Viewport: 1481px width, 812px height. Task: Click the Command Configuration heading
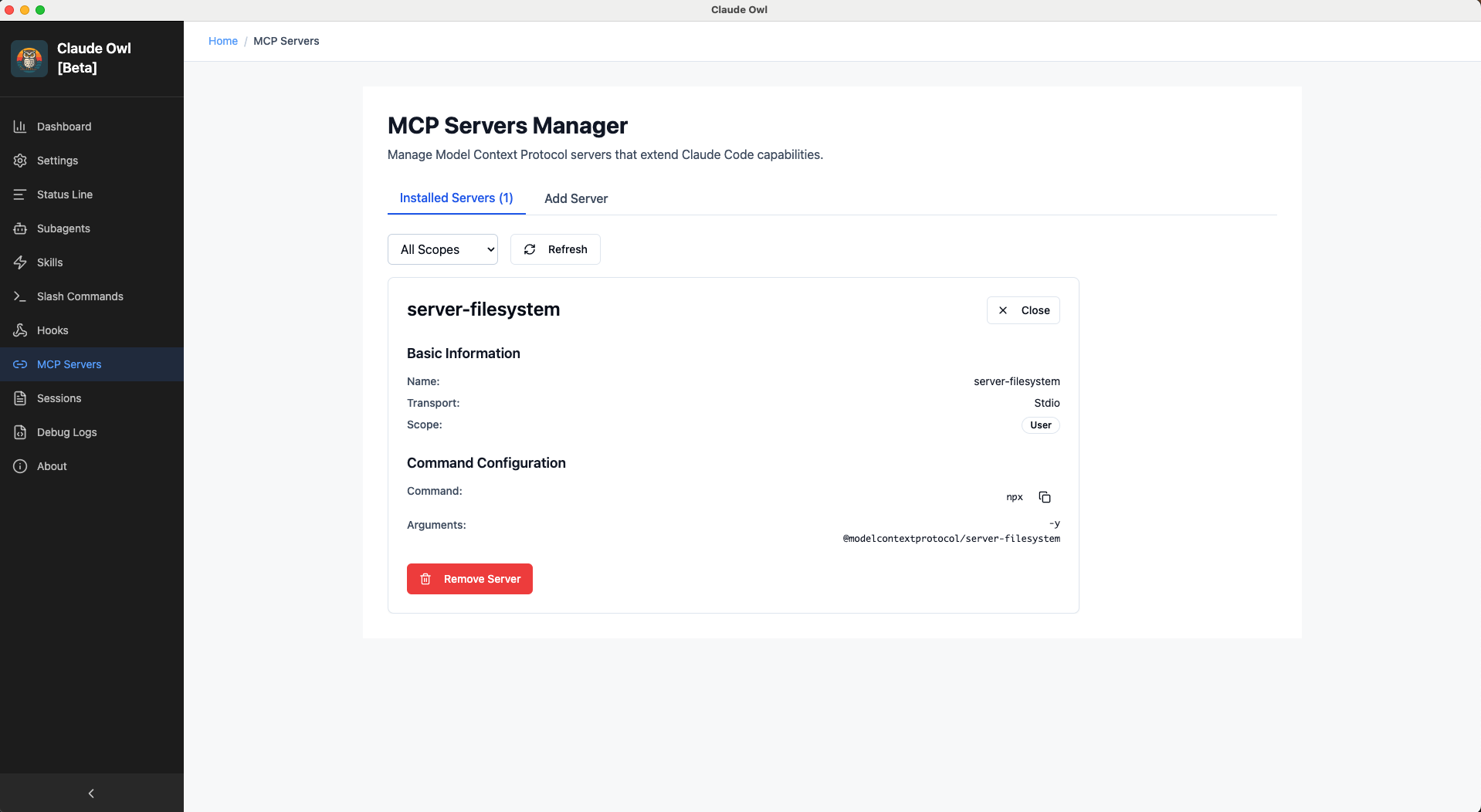click(486, 463)
